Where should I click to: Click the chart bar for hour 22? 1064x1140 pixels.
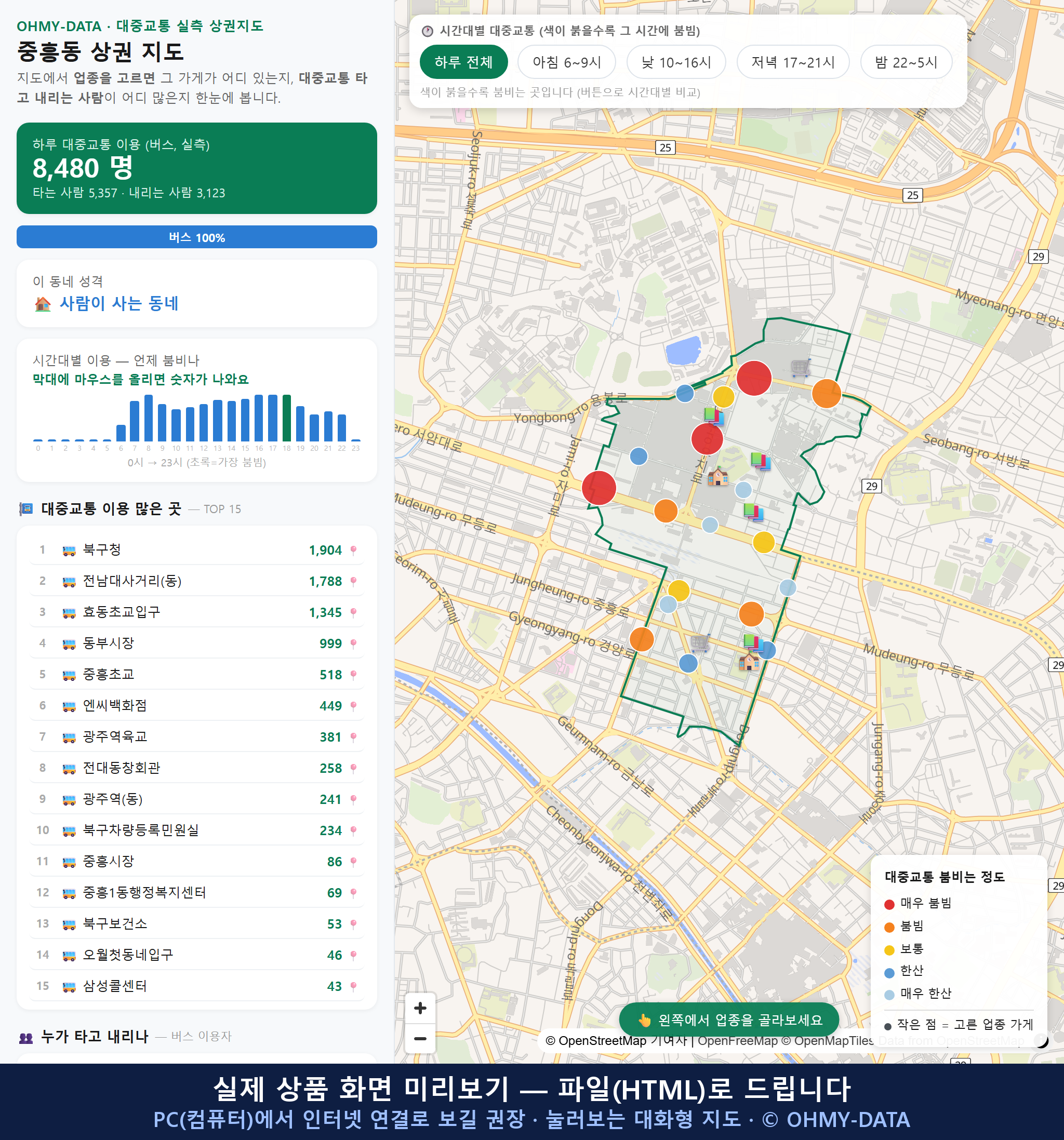pyautogui.click(x=342, y=428)
